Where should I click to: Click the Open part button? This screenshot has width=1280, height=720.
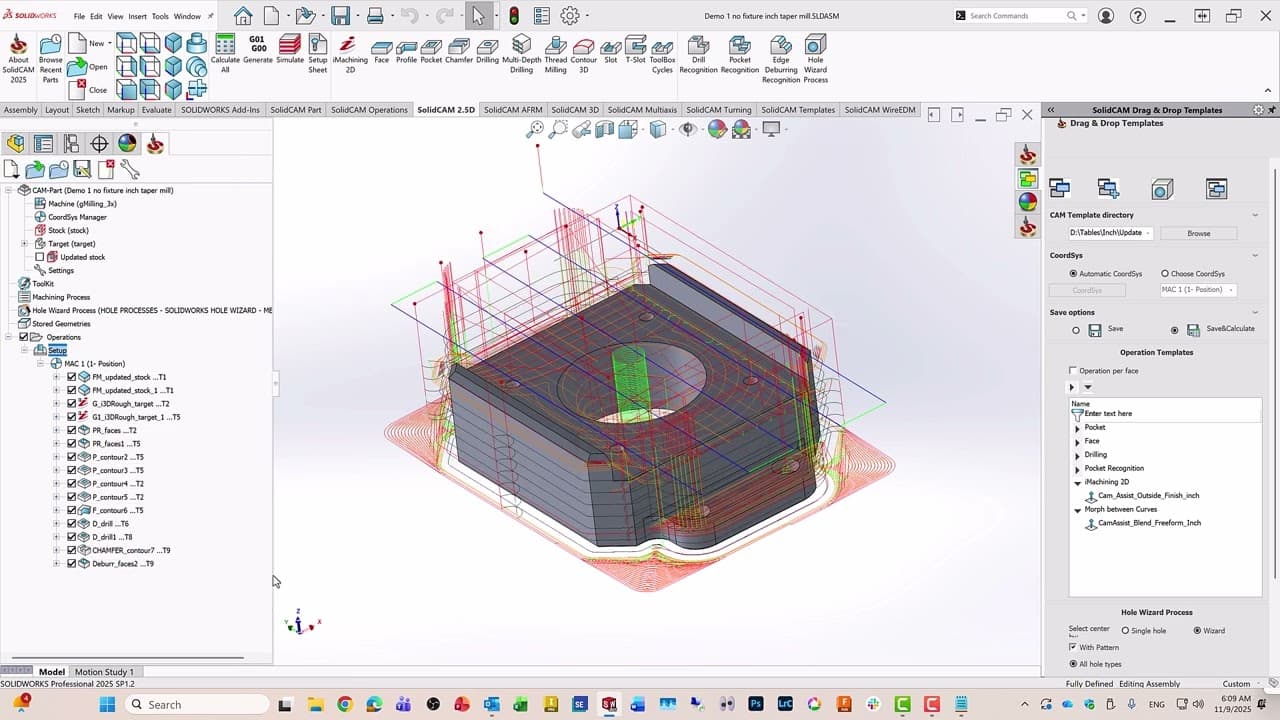point(89,67)
